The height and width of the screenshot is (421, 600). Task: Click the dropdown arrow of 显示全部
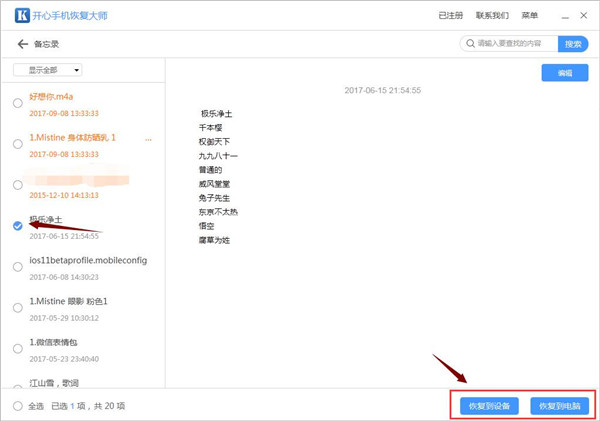[x=77, y=70]
